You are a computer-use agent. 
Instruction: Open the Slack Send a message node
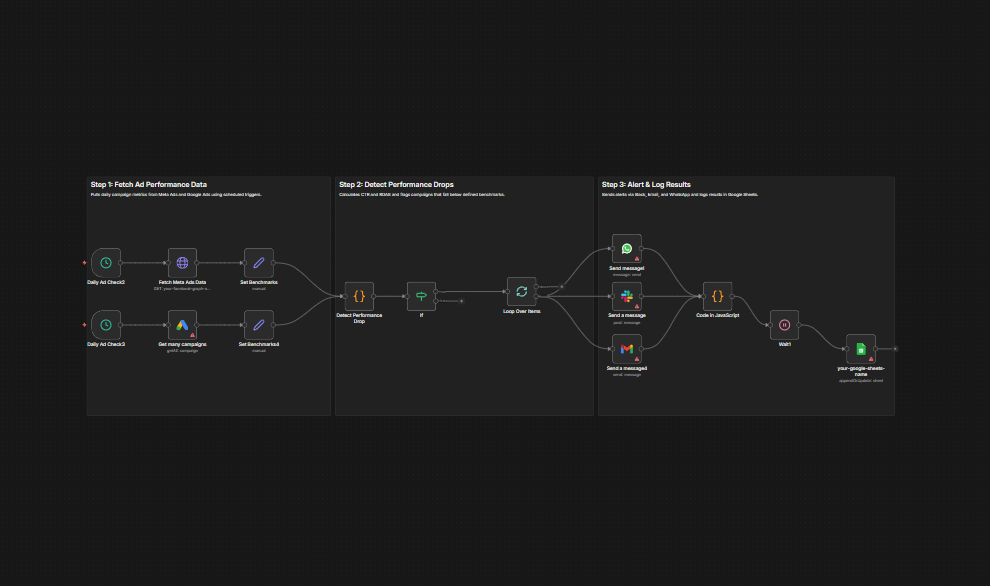pos(626,296)
